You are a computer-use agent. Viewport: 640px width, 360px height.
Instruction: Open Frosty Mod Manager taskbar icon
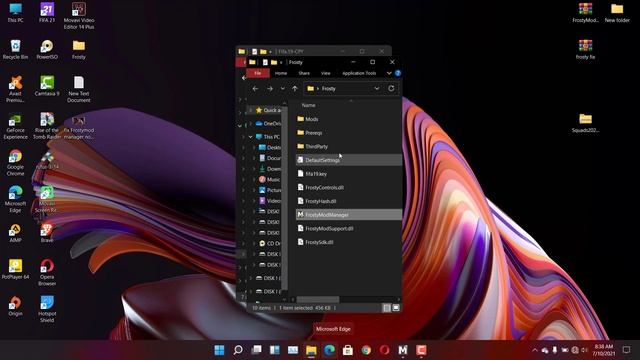402,350
